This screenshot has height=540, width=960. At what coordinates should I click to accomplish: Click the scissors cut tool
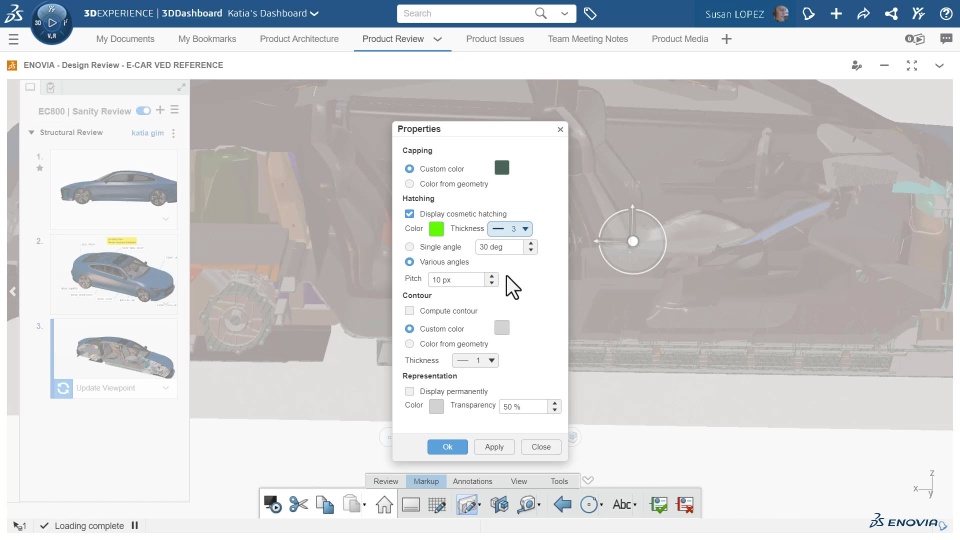coord(298,504)
